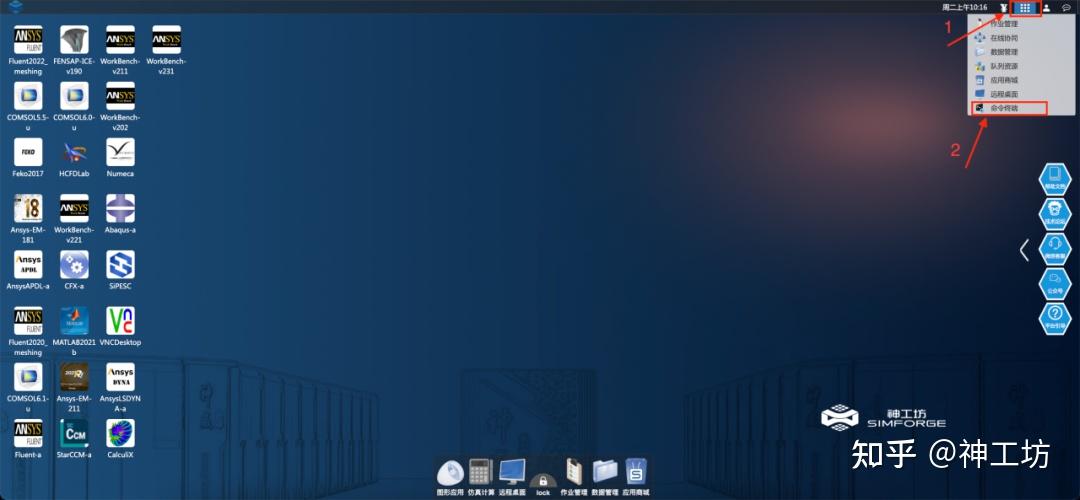Open the 作业管理 clipboard icon in dock
The height and width of the screenshot is (500, 1080).
click(x=574, y=472)
